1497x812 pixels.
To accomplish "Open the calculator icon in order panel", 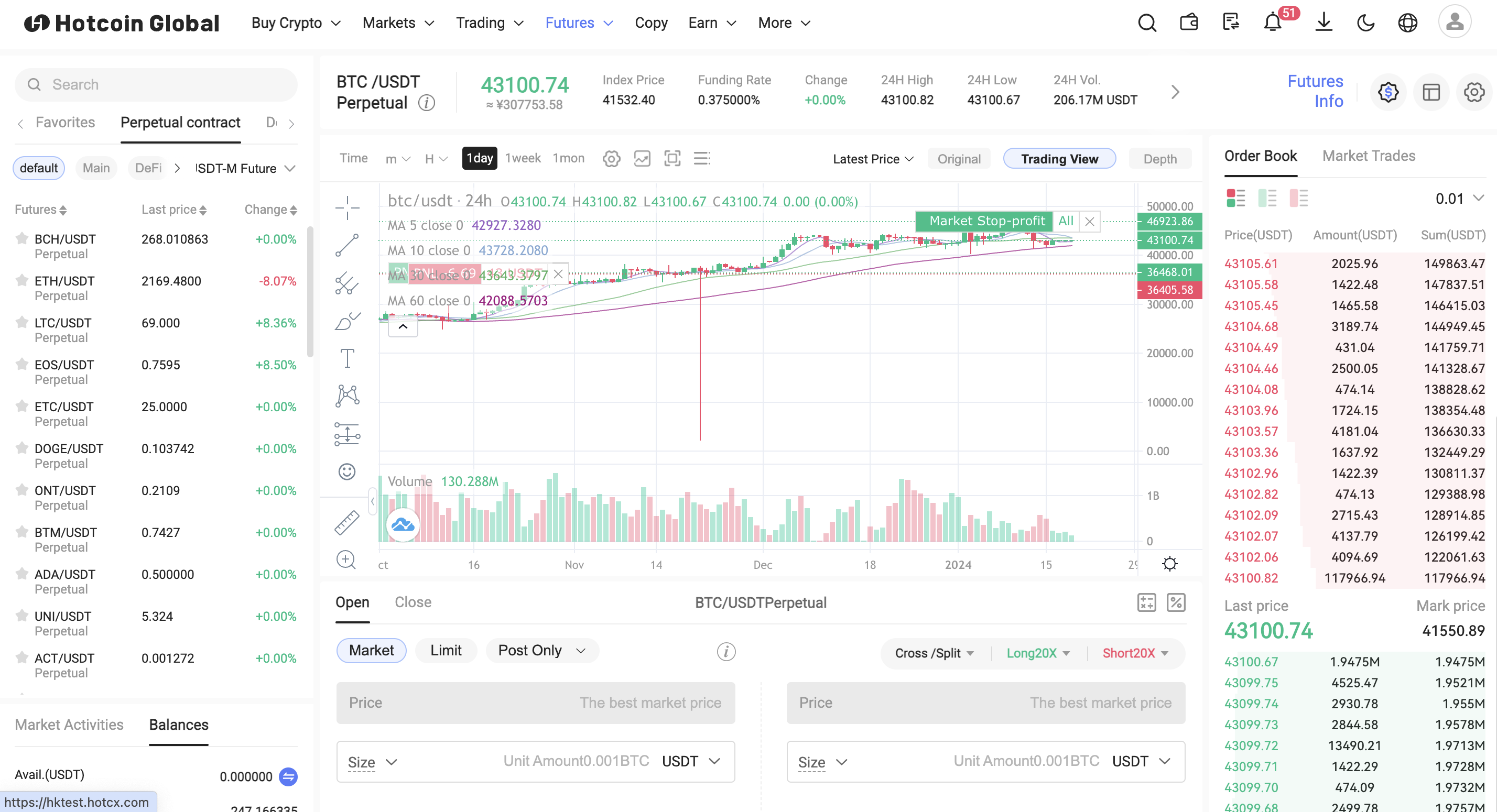I will tap(1146, 602).
